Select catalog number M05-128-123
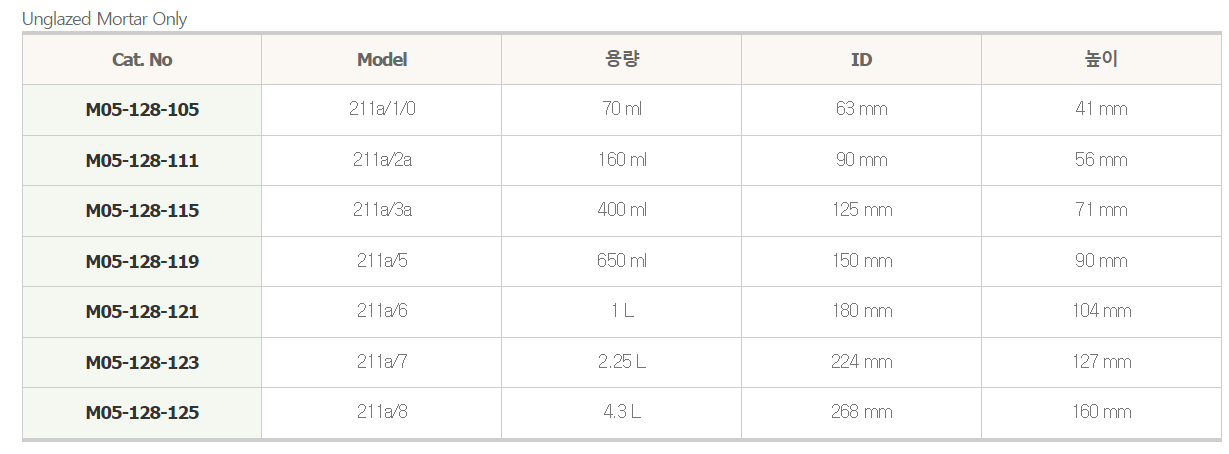The width and height of the screenshot is (1229, 454). click(142, 363)
